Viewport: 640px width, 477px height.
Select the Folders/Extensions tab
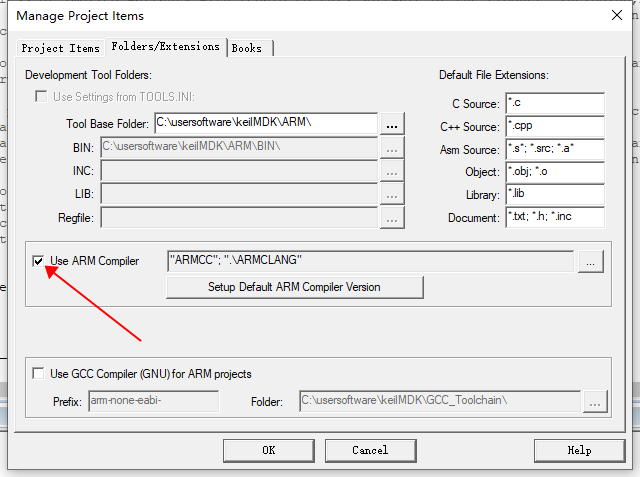(x=166, y=46)
